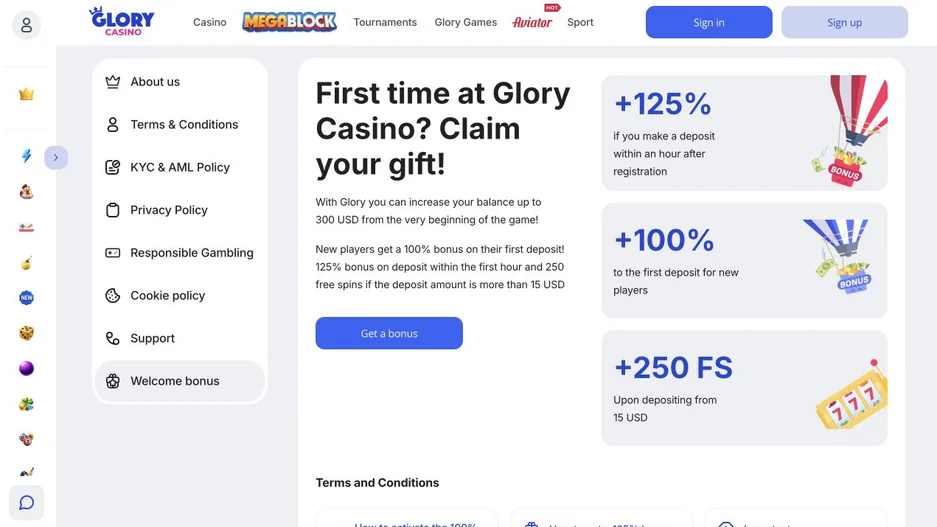Open the chat support bubble icon
937x527 pixels.
pos(26,503)
